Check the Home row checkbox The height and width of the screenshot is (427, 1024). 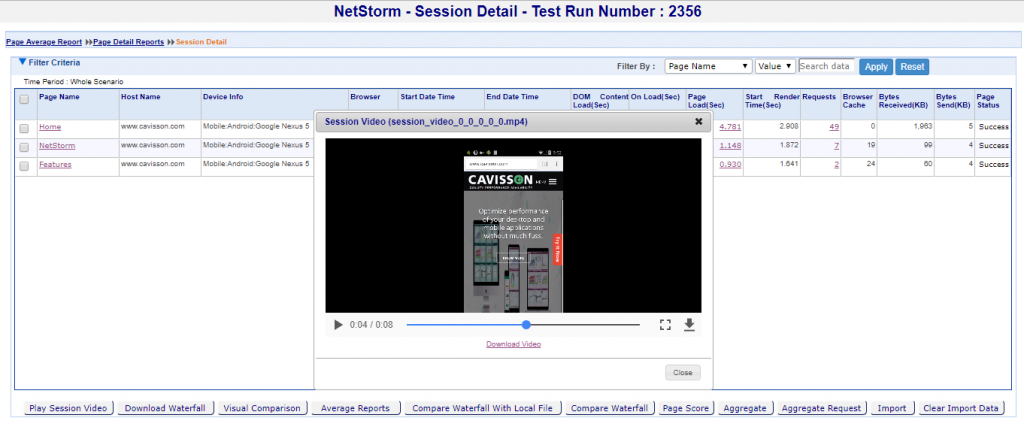24,127
